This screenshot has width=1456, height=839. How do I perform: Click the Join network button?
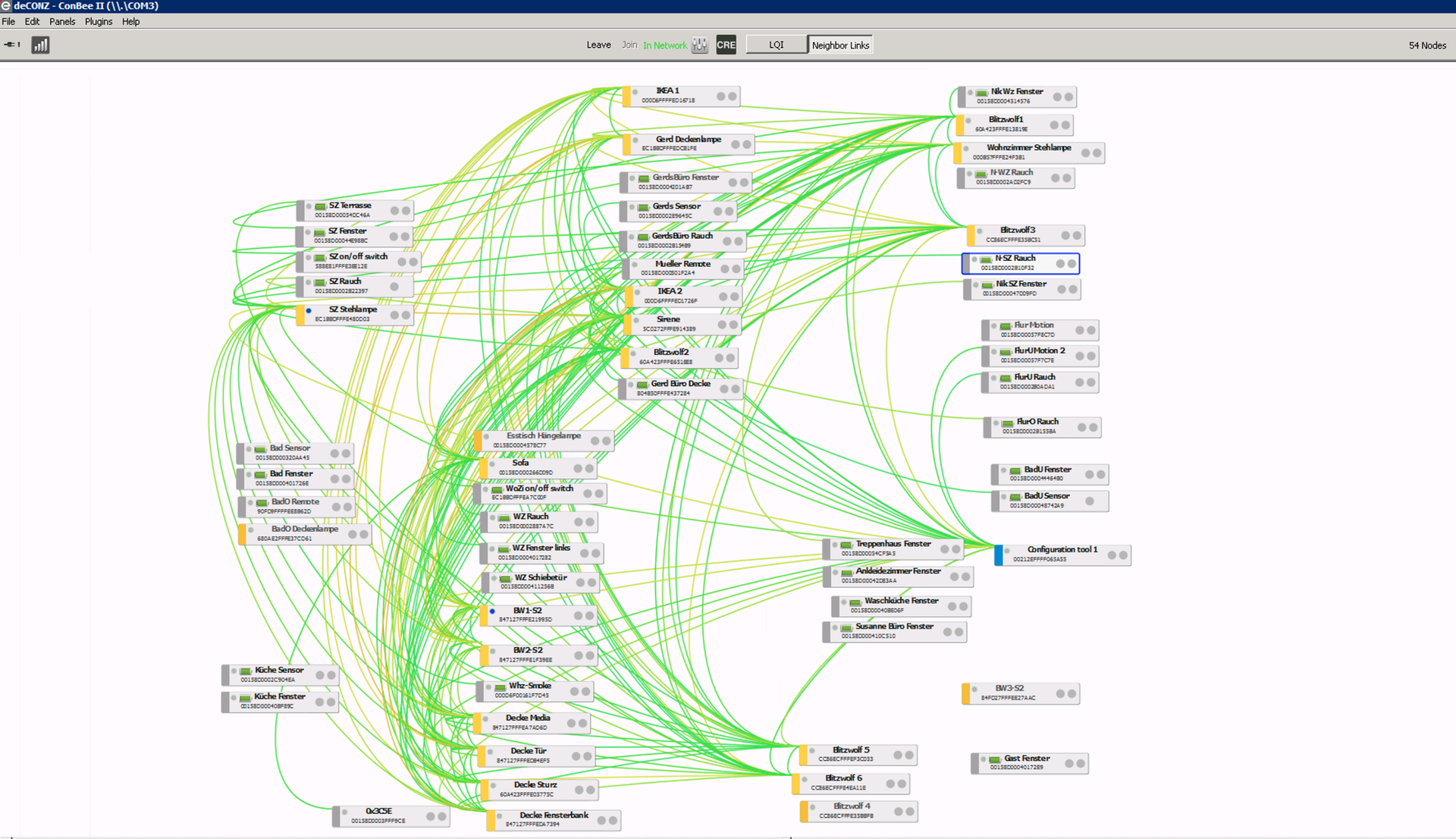629,46
